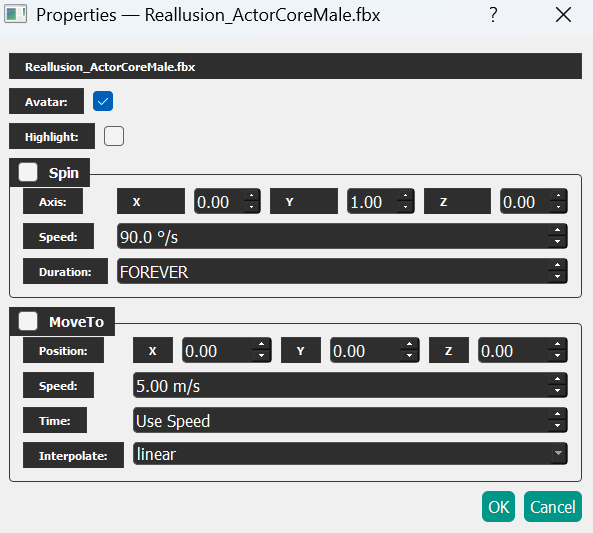
Task: Increase MoveTo Position Z with up arrow
Action: (x=557, y=344)
